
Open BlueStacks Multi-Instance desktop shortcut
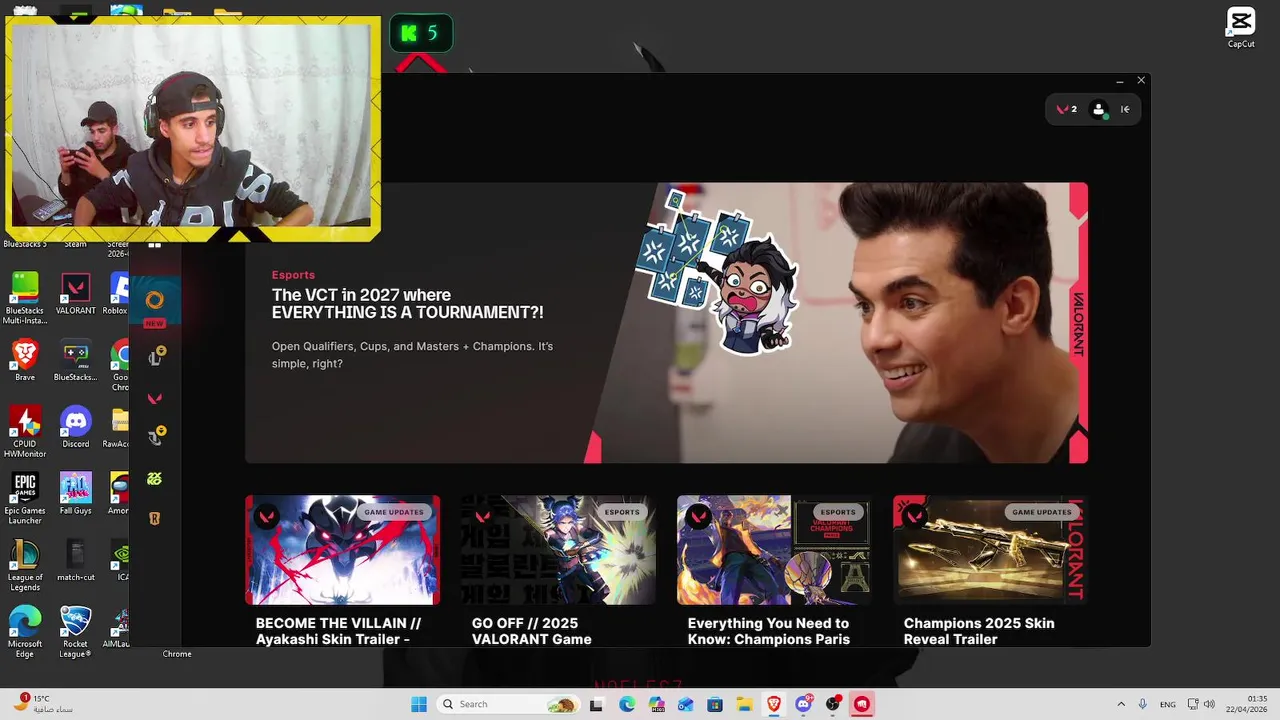click(x=24, y=297)
